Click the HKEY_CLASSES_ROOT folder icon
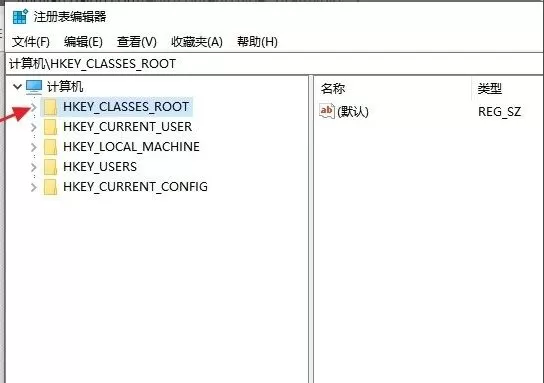544x383 pixels. 51,107
